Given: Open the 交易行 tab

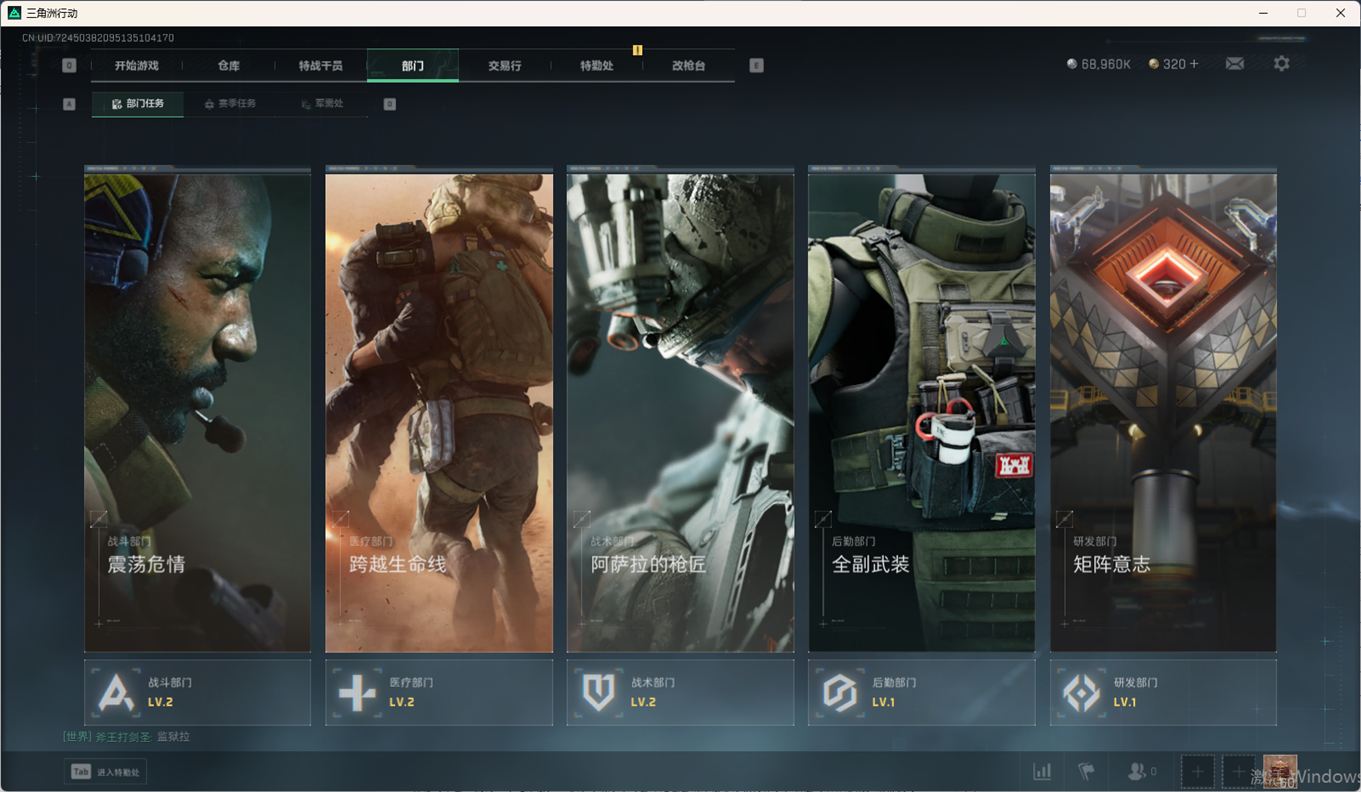Looking at the screenshot, I should point(504,66).
